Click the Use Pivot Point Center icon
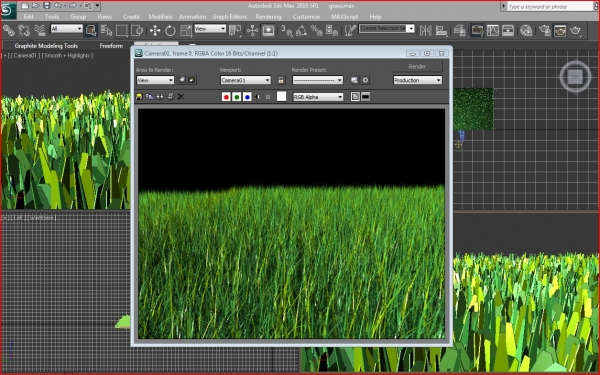600x375 pixels. coord(235,30)
